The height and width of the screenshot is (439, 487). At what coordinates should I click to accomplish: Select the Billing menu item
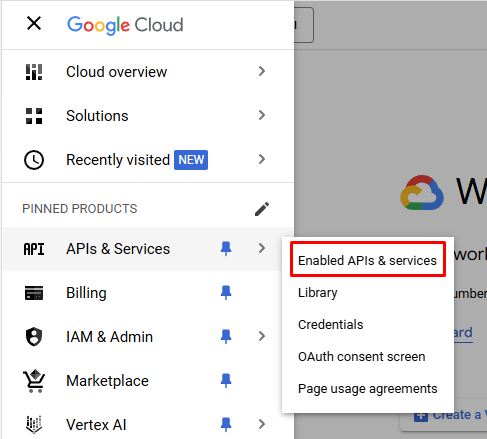[x=148, y=293]
